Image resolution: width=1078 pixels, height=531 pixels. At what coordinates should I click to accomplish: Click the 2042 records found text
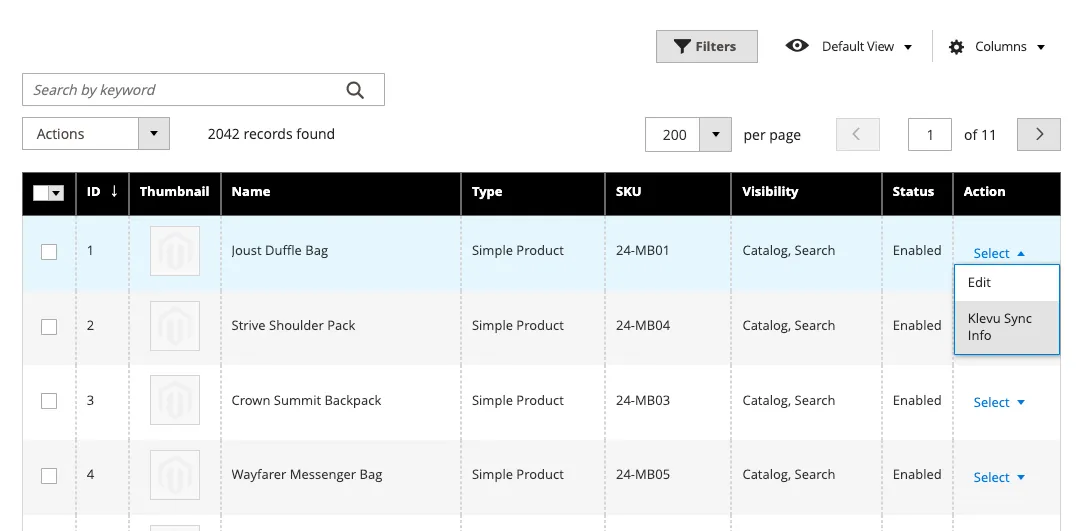tap(271, 134)
